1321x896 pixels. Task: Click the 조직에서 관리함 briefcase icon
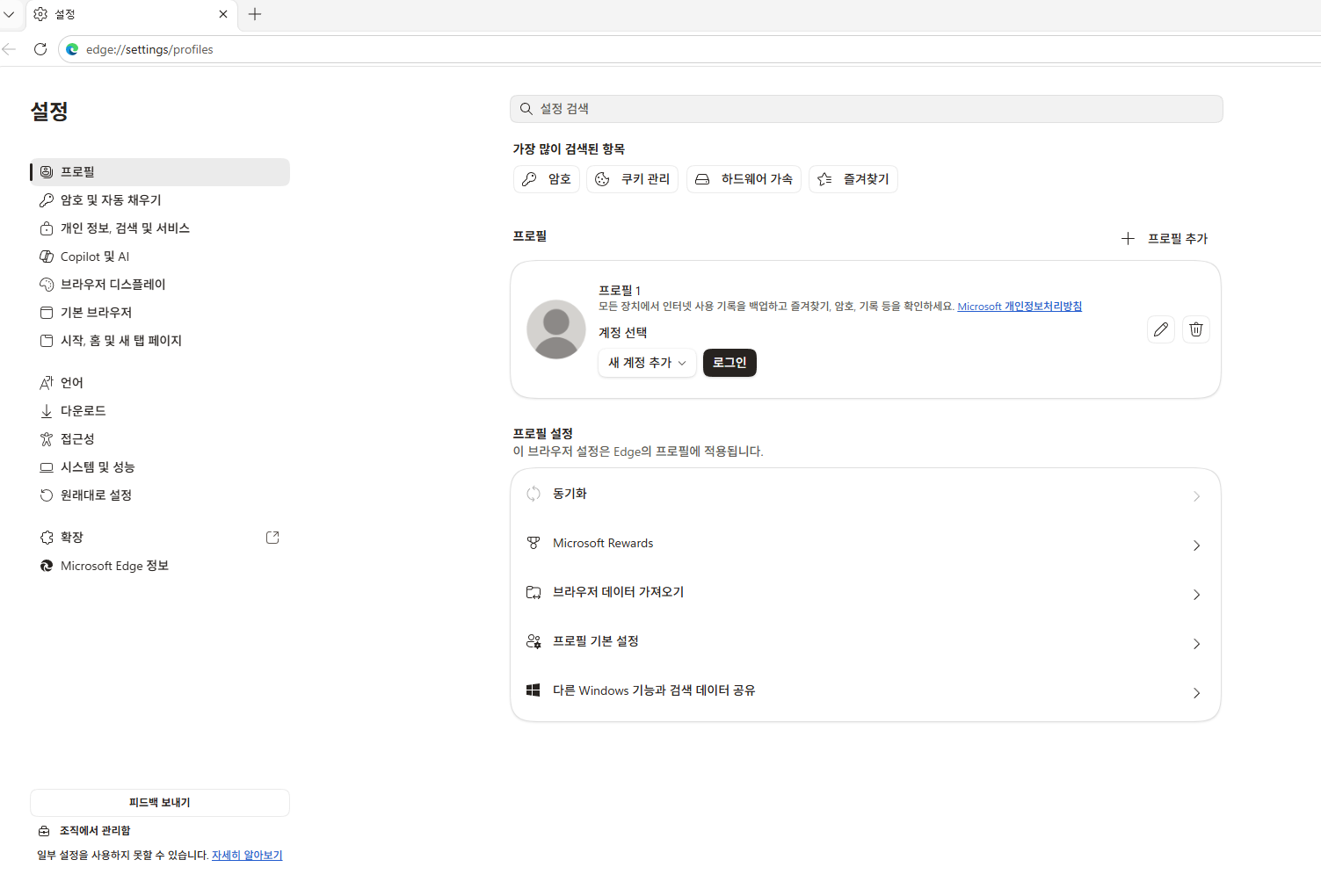[x=44, y=831]
